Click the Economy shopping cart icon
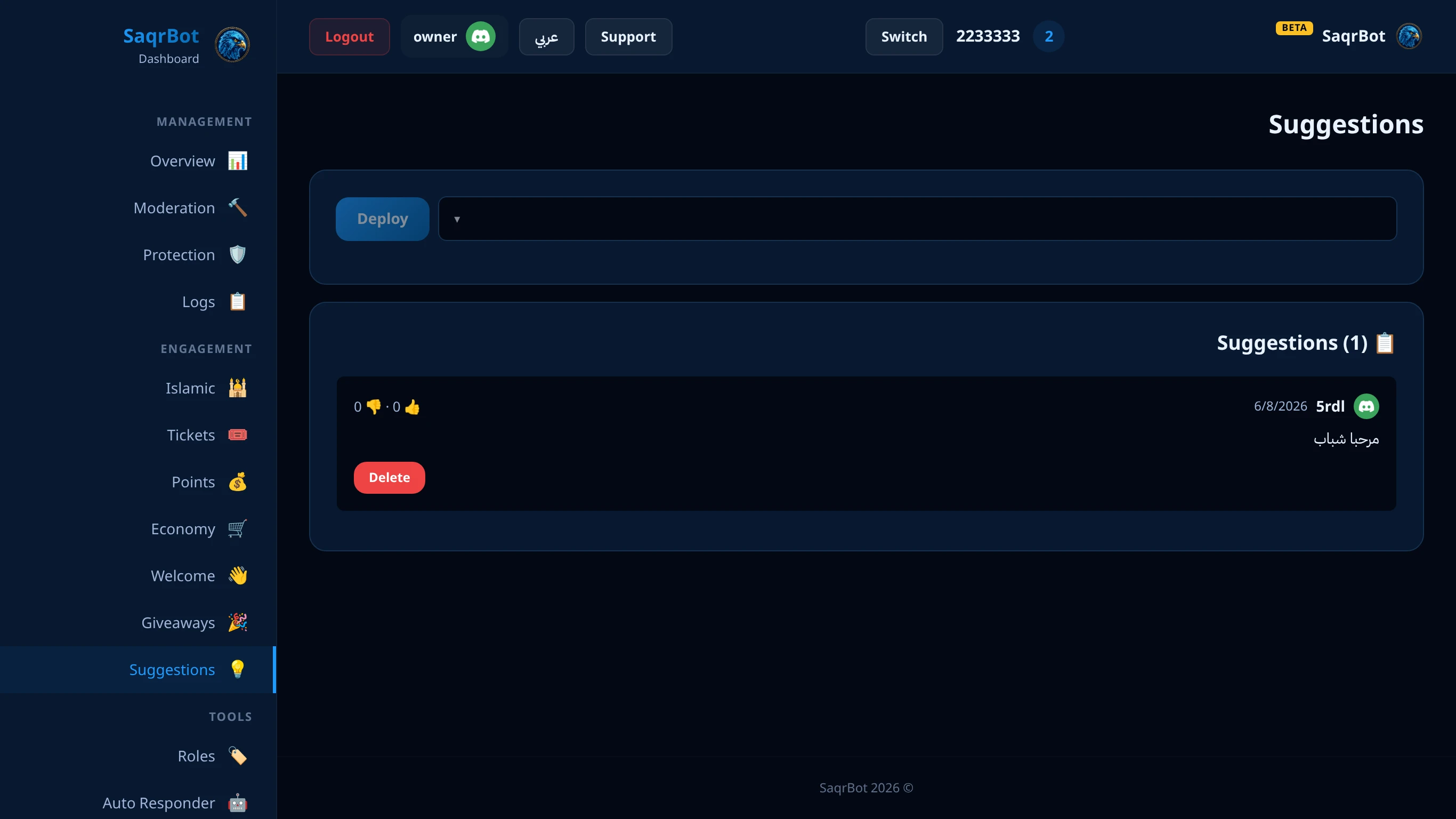This screenshot has height=819, width=1456. tap(237, 529)
